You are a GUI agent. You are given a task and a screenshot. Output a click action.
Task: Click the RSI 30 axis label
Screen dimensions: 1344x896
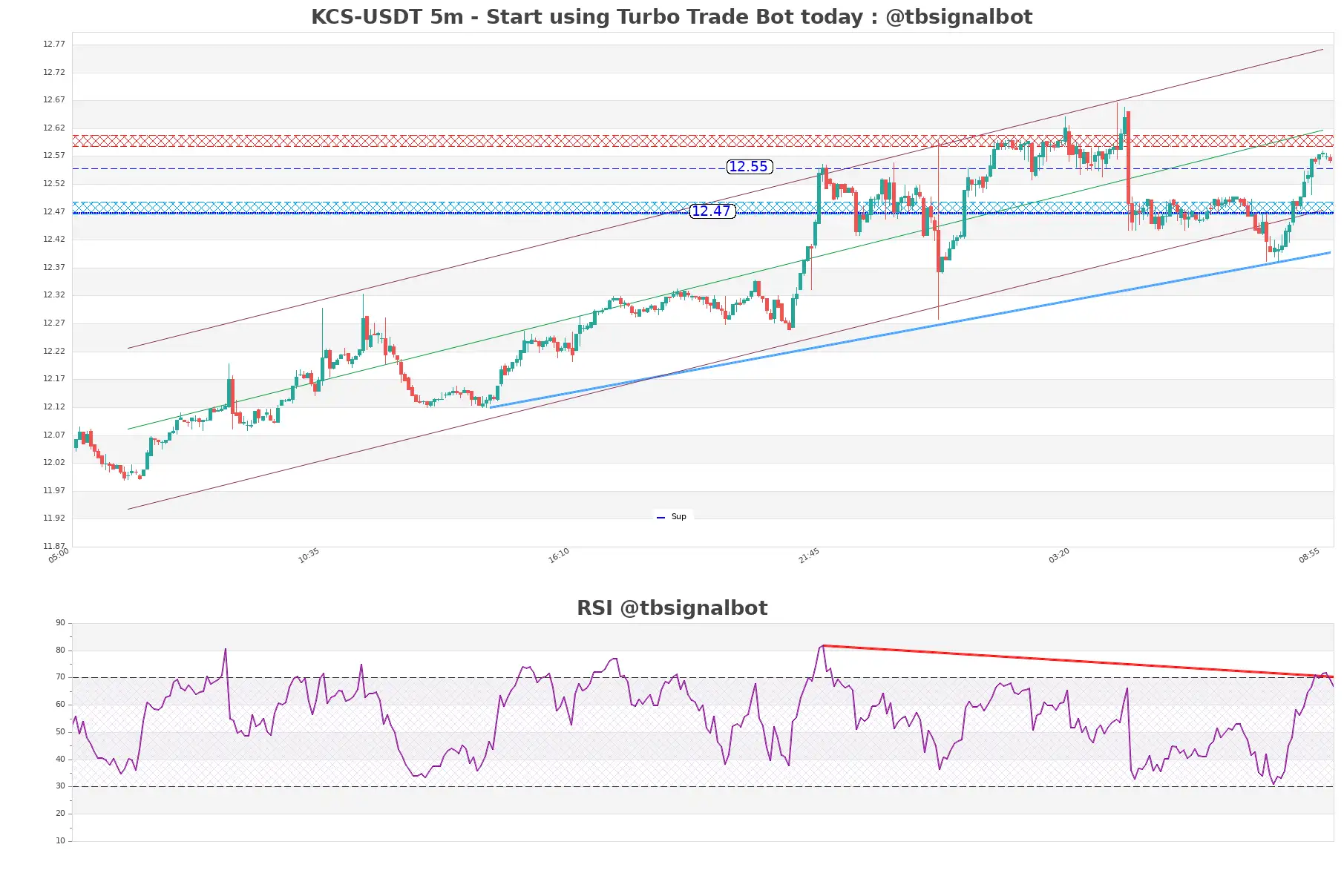pos(60,786)
